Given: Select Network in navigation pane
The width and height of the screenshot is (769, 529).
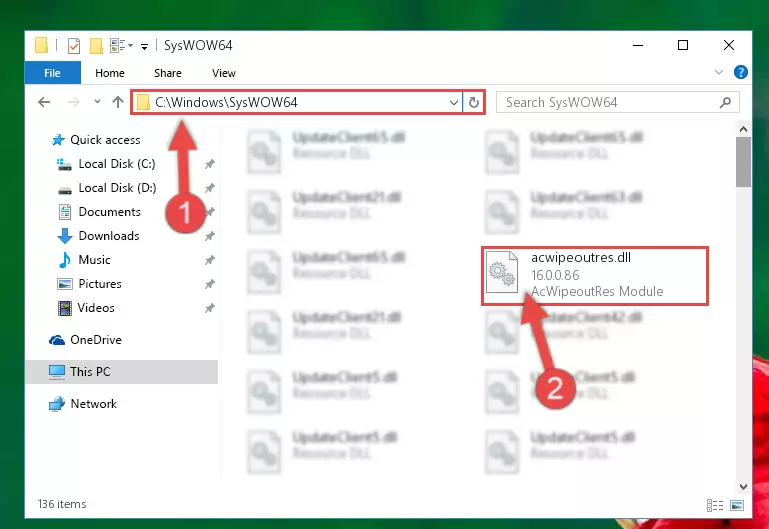Looking at the screenshot, I should (x=83, y=404).
